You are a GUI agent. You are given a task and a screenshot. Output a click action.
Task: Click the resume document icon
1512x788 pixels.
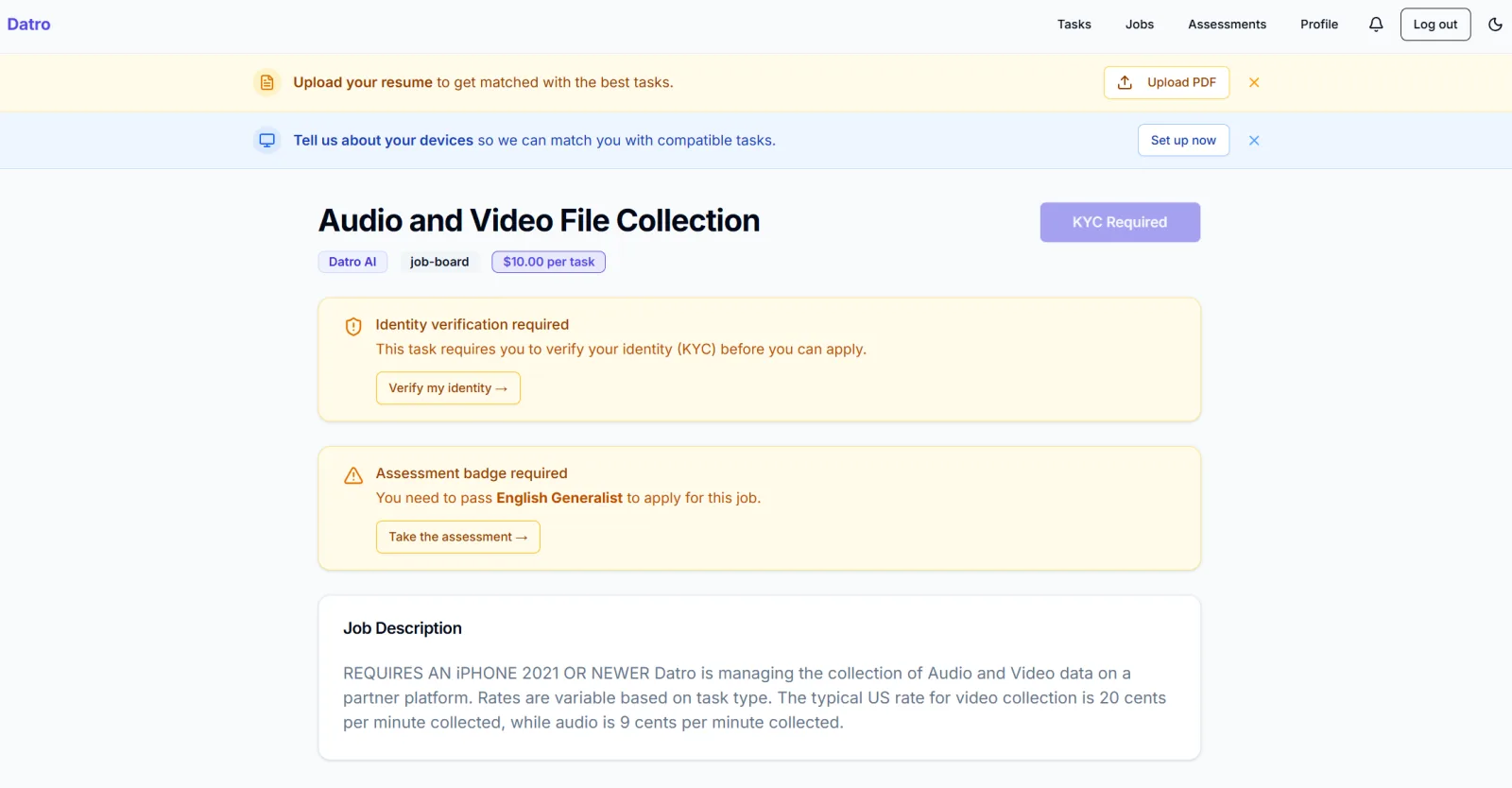[x=267, y=83]
